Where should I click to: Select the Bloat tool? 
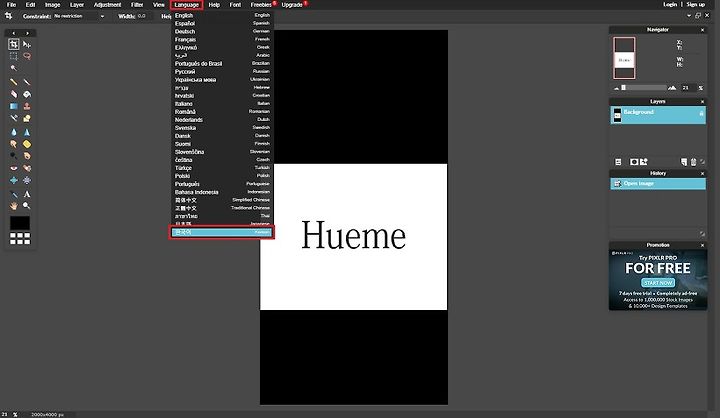(13, 180)
